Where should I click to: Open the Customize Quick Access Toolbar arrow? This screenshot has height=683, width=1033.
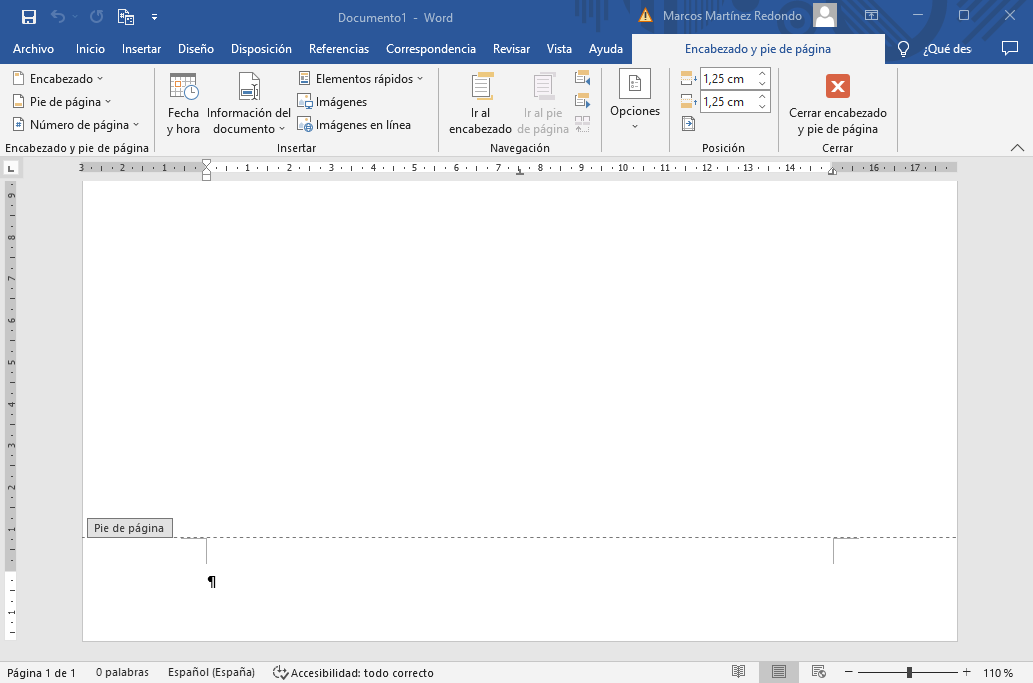tap(154, 17)
